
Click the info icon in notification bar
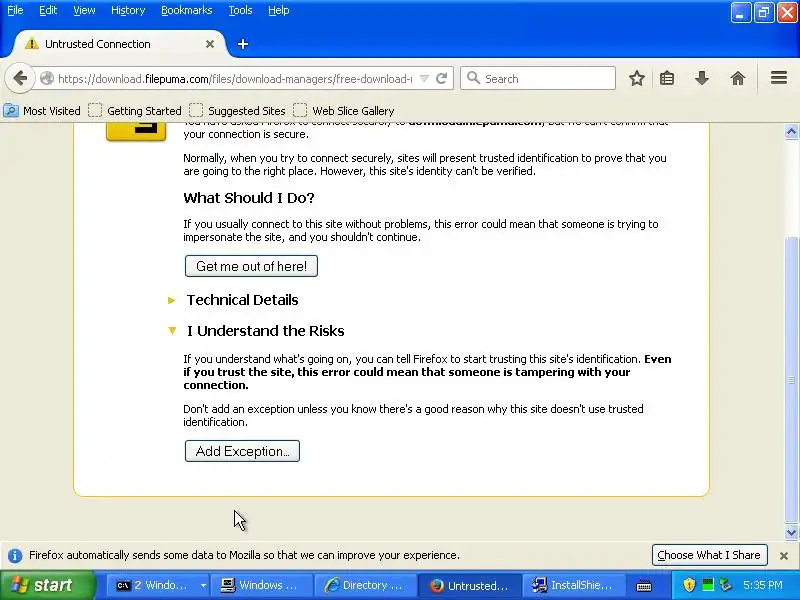coord(15,556)
